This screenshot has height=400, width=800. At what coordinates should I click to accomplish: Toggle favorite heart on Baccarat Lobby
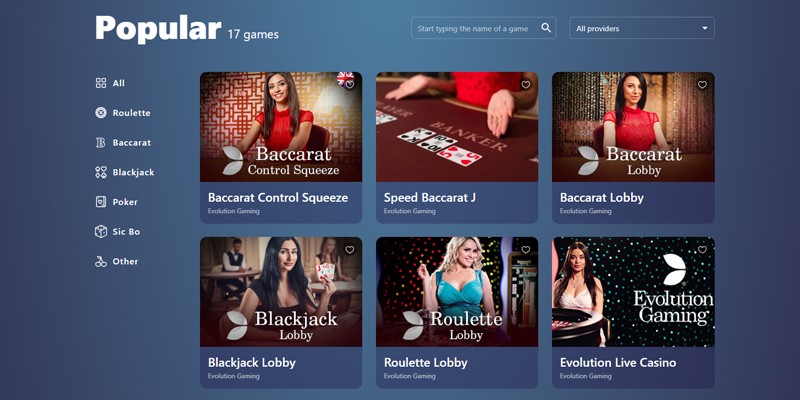coord(702,85)
